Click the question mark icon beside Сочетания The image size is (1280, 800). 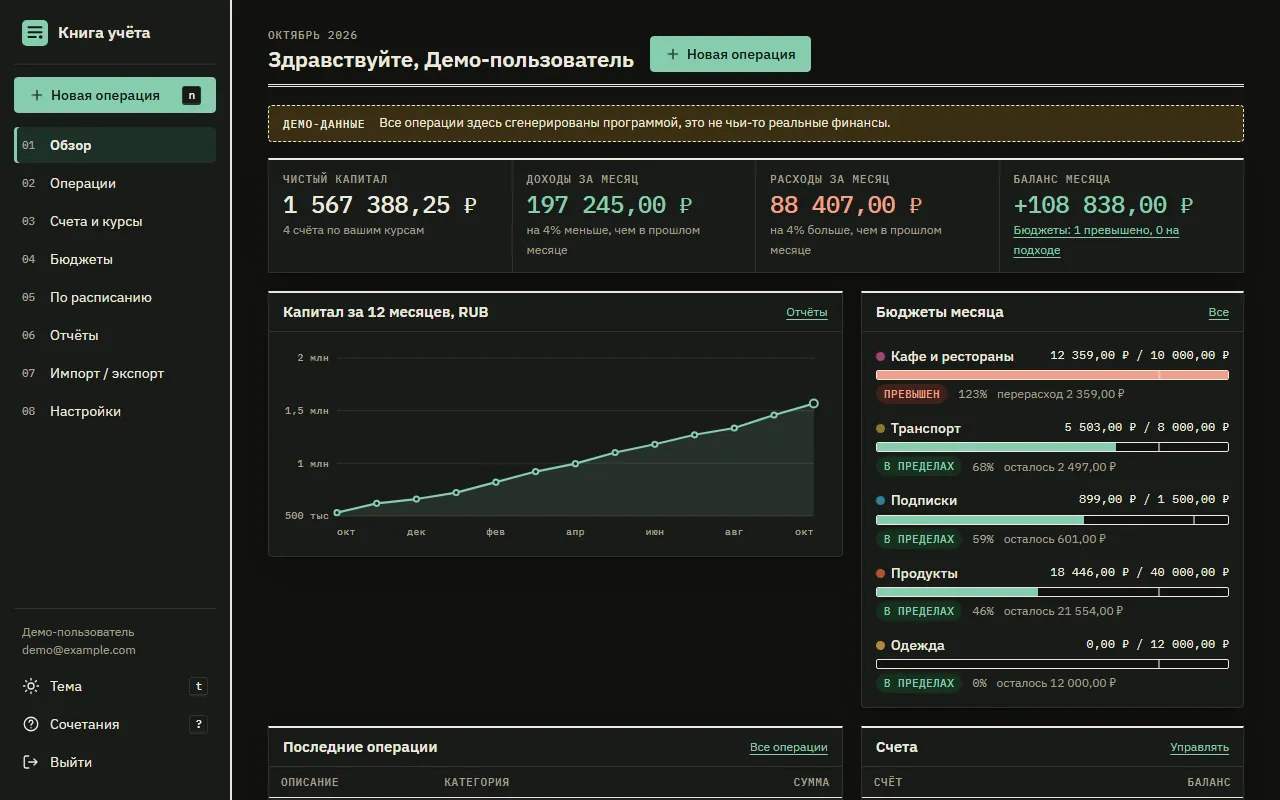pyautogui.click(x=30, y=724)
